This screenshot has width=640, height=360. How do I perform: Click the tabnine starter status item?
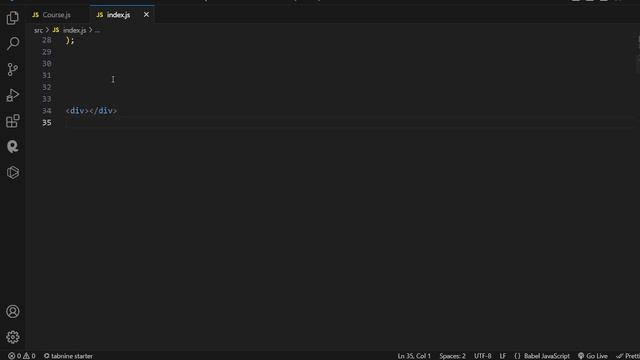tap(68, 356)
